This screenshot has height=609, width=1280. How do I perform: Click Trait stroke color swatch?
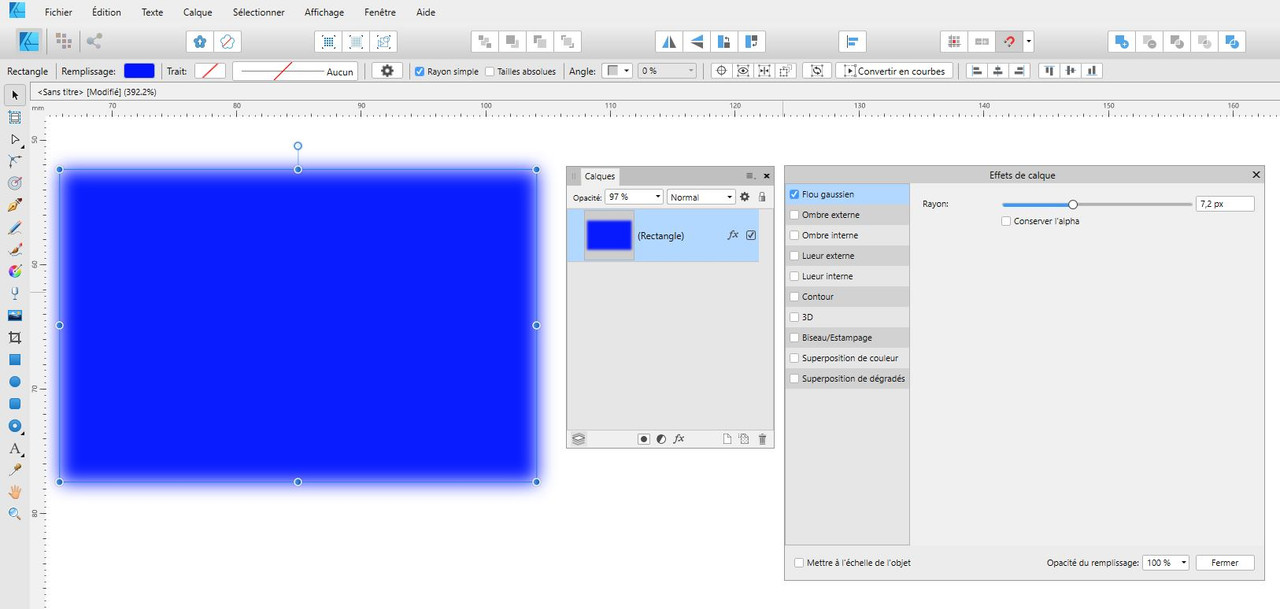(x=210, y=71)
